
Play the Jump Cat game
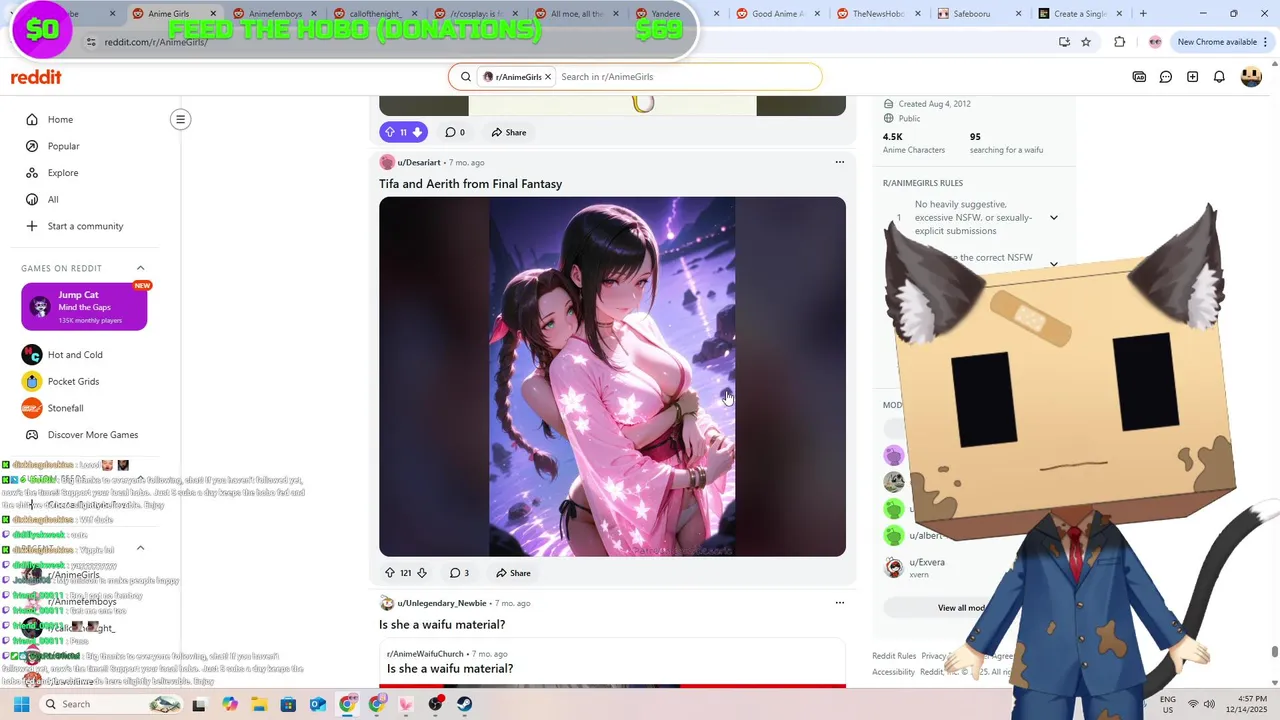click(x=84, y=307)
